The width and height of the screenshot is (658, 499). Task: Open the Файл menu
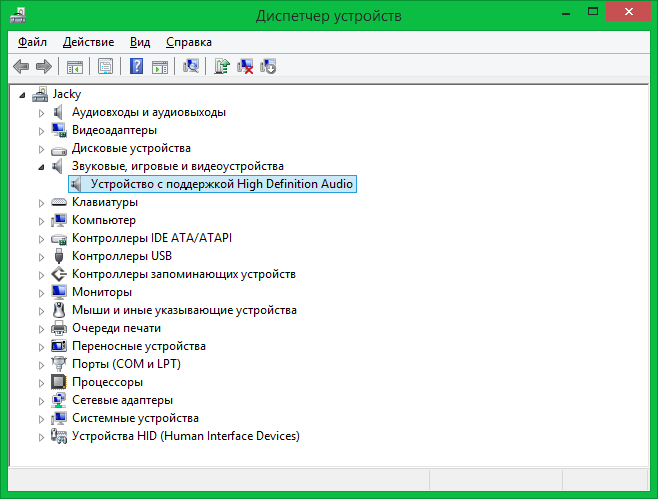tap(32, 42)
